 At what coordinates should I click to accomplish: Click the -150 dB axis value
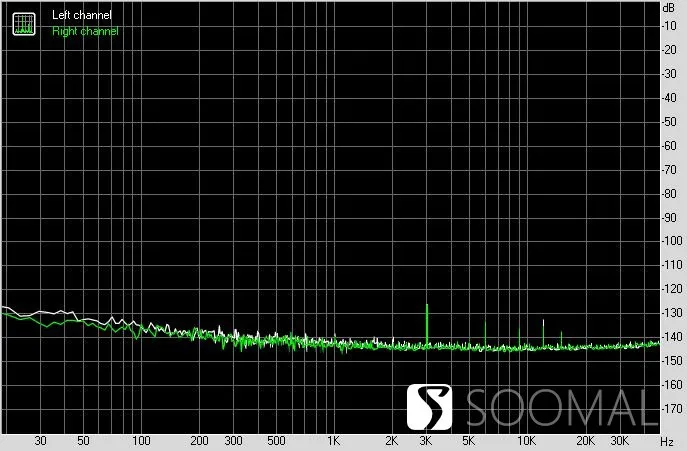click(672, 361)
